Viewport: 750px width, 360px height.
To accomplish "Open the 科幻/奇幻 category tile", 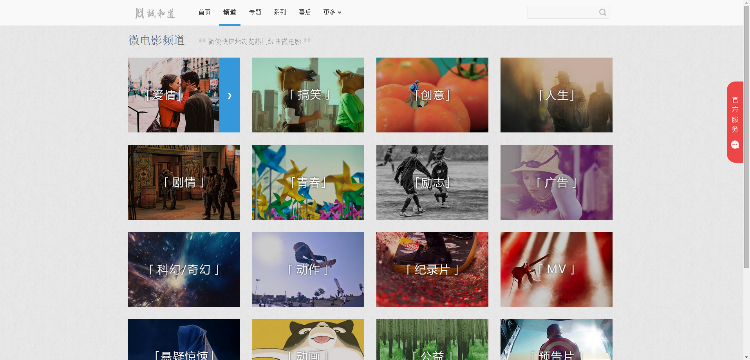I will (184, 270).
